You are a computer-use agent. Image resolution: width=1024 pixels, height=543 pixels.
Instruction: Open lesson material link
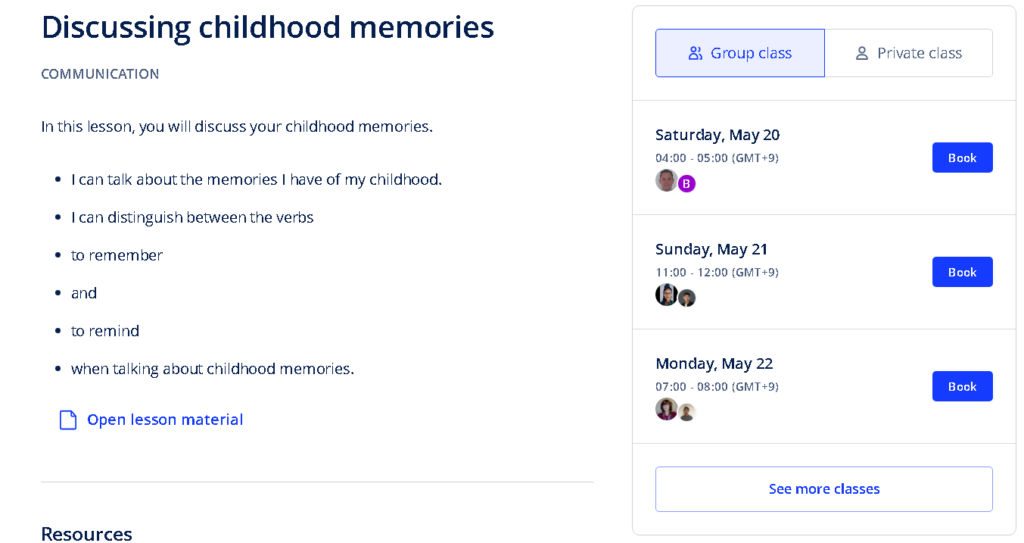click(x=165, y=420)
